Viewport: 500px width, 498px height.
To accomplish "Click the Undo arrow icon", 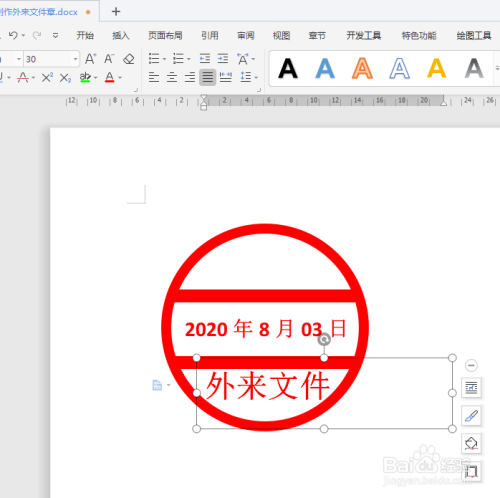I will tap(13, 35).
